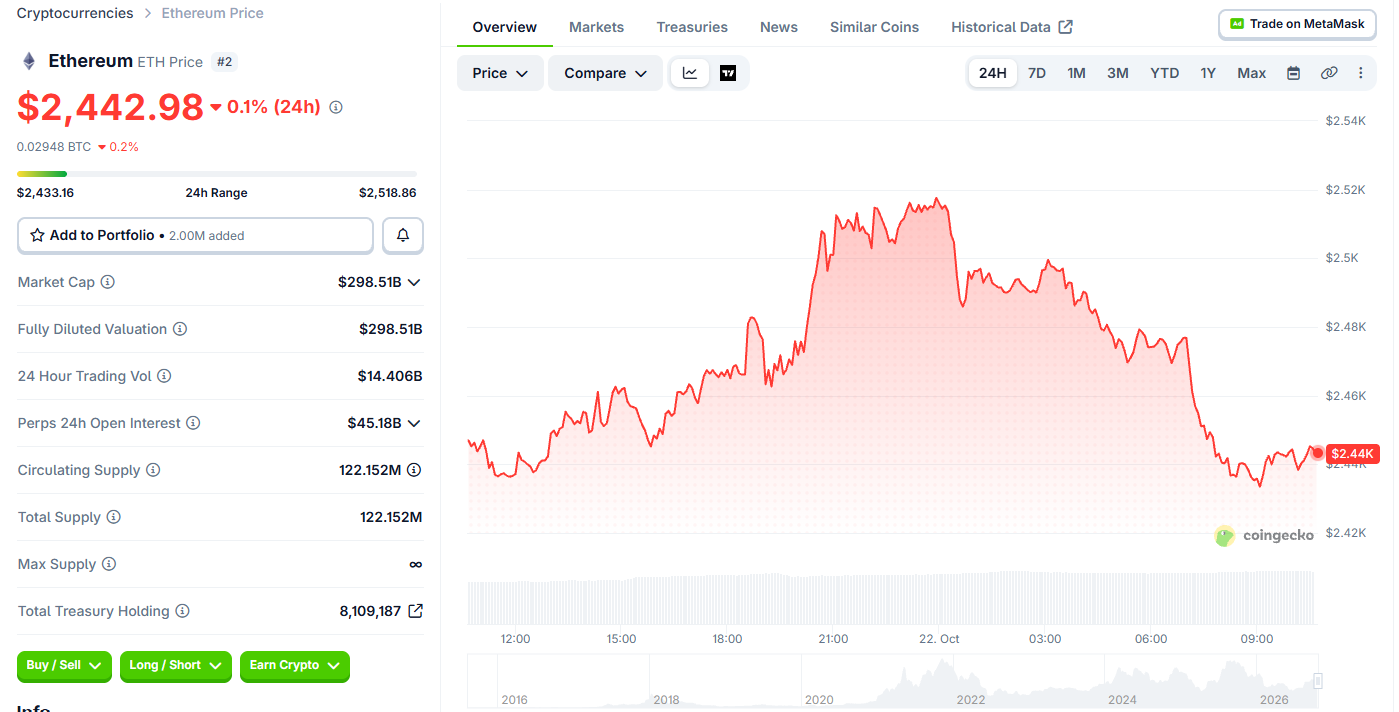Show Max Supply info icon
The image size is (1399, 712).
(109, 564)
